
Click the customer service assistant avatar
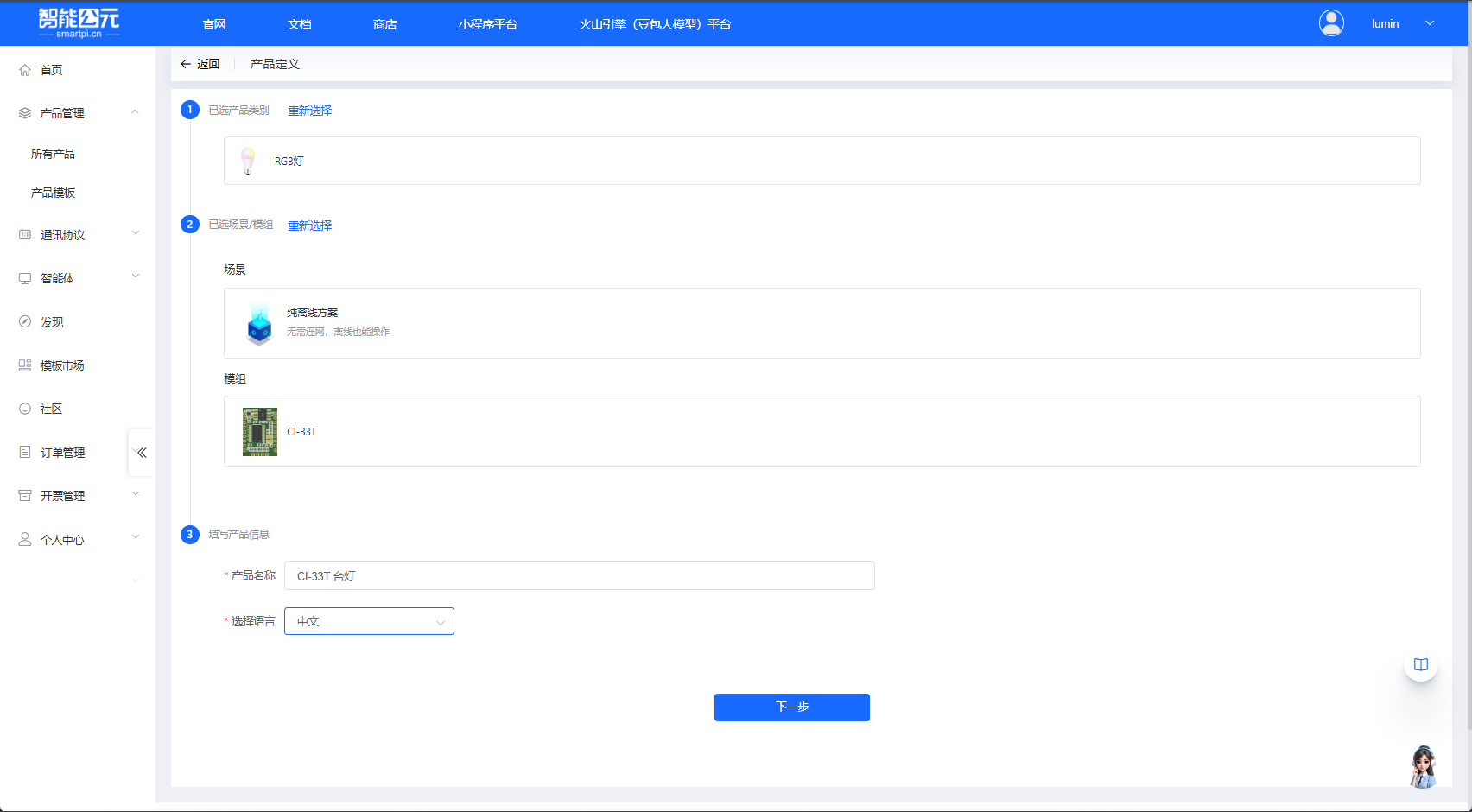pos(1423,766)
